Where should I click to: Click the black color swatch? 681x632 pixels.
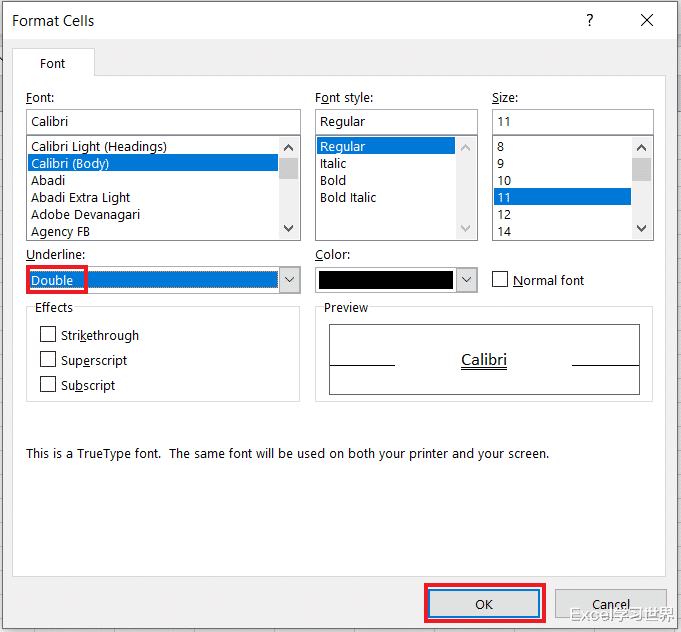[x=387, y=281]
